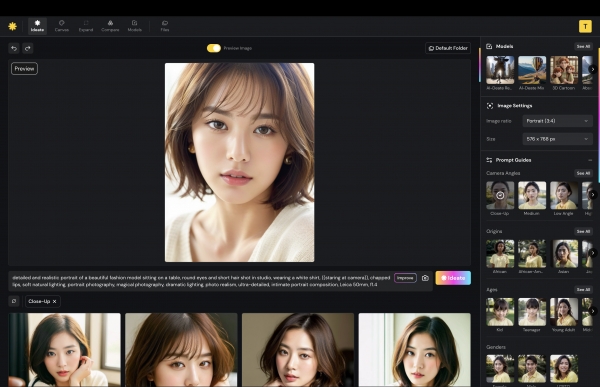Toggle the Preview Image switch
This screenshot has width=600, height=387.
click(x=214, y=48)
